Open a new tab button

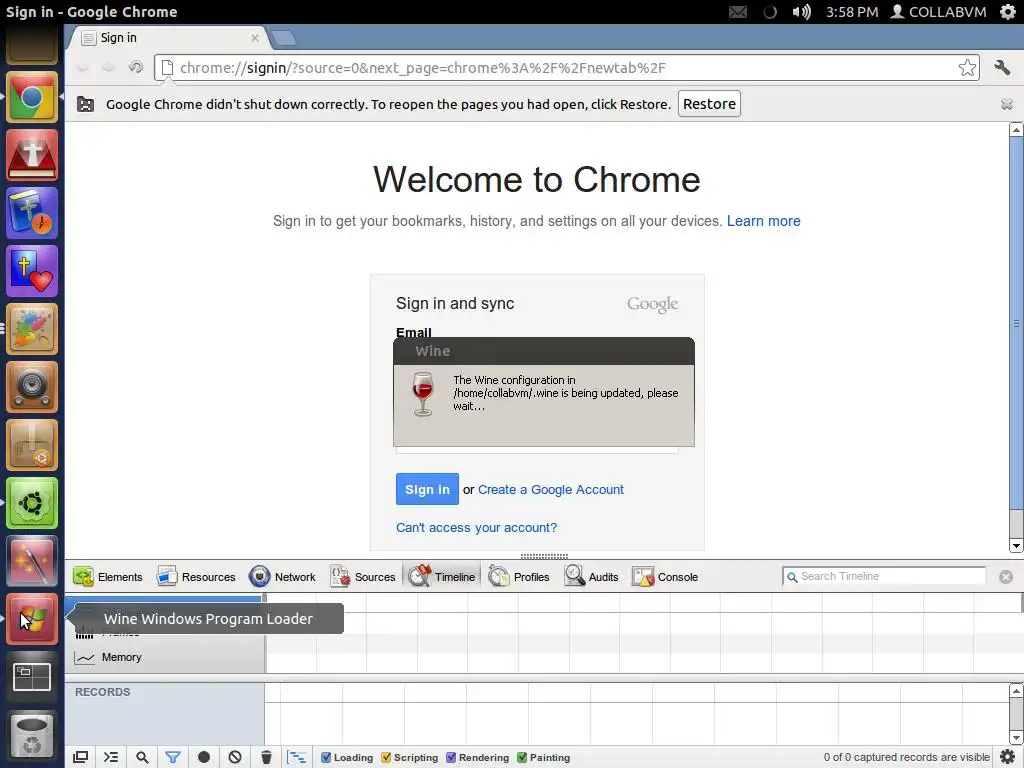[283, 39]
